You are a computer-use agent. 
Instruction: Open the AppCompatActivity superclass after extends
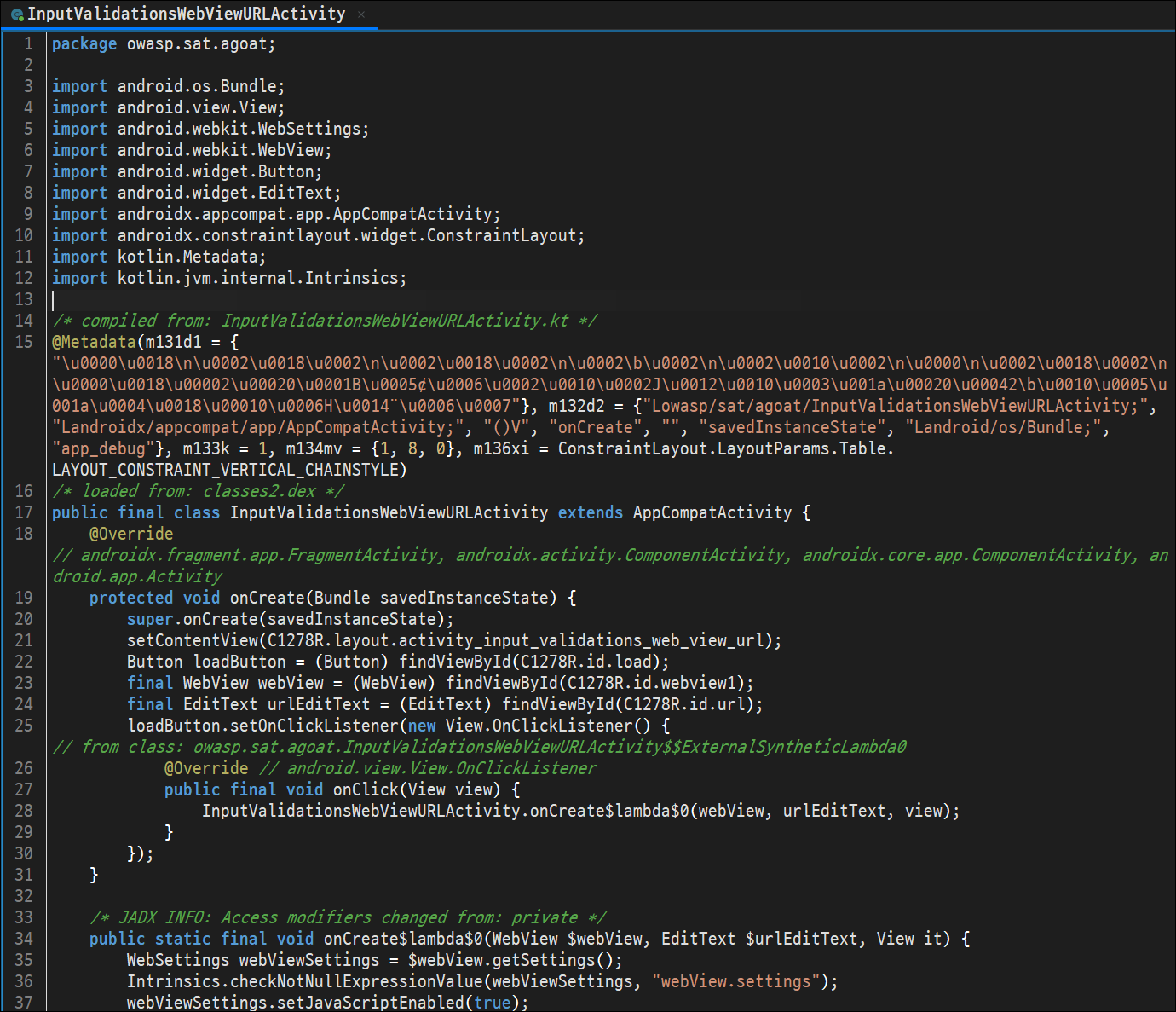712,512
